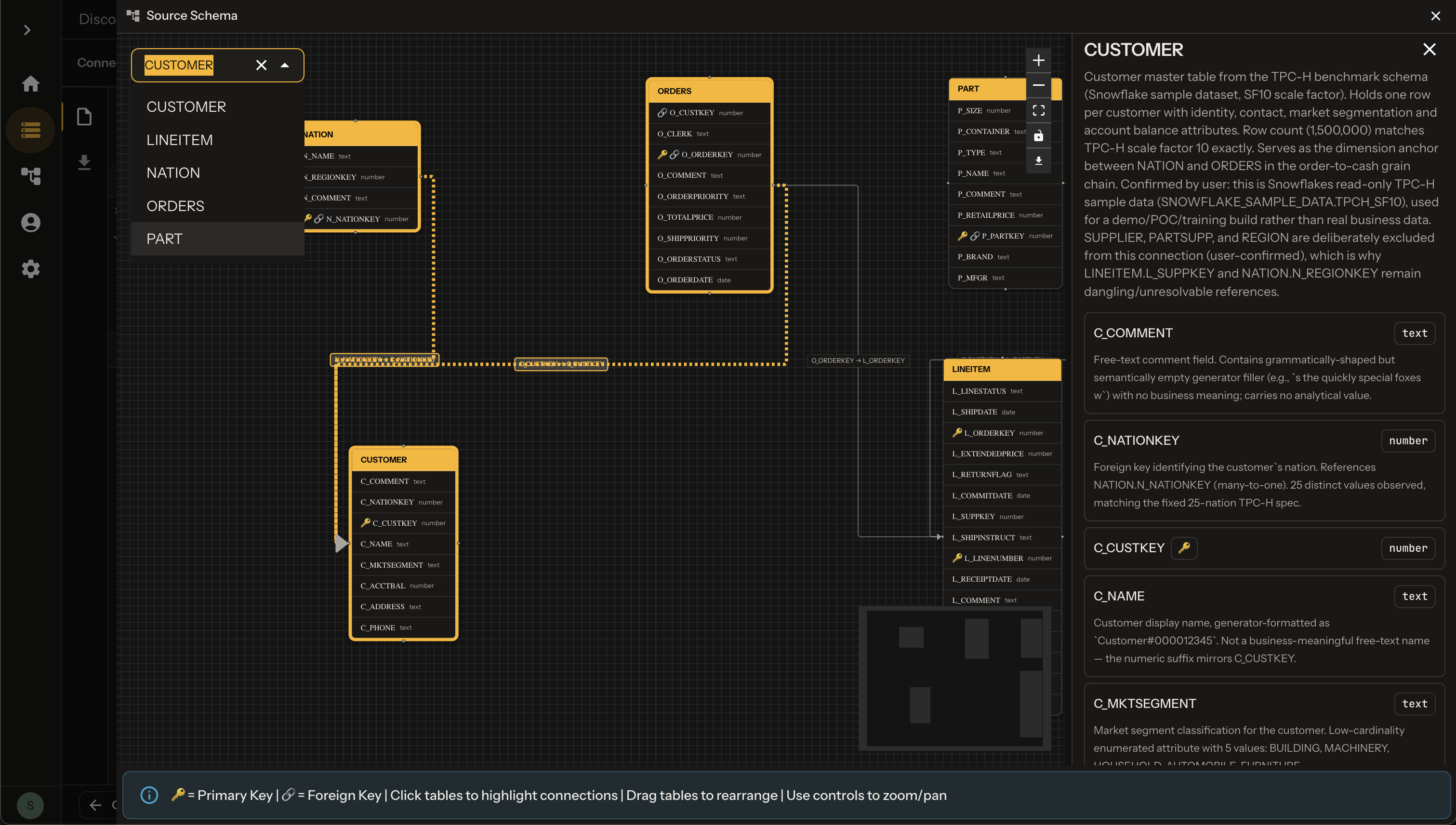Click the C_NATIONKEY number type badge

click(x=1408, y=441)
